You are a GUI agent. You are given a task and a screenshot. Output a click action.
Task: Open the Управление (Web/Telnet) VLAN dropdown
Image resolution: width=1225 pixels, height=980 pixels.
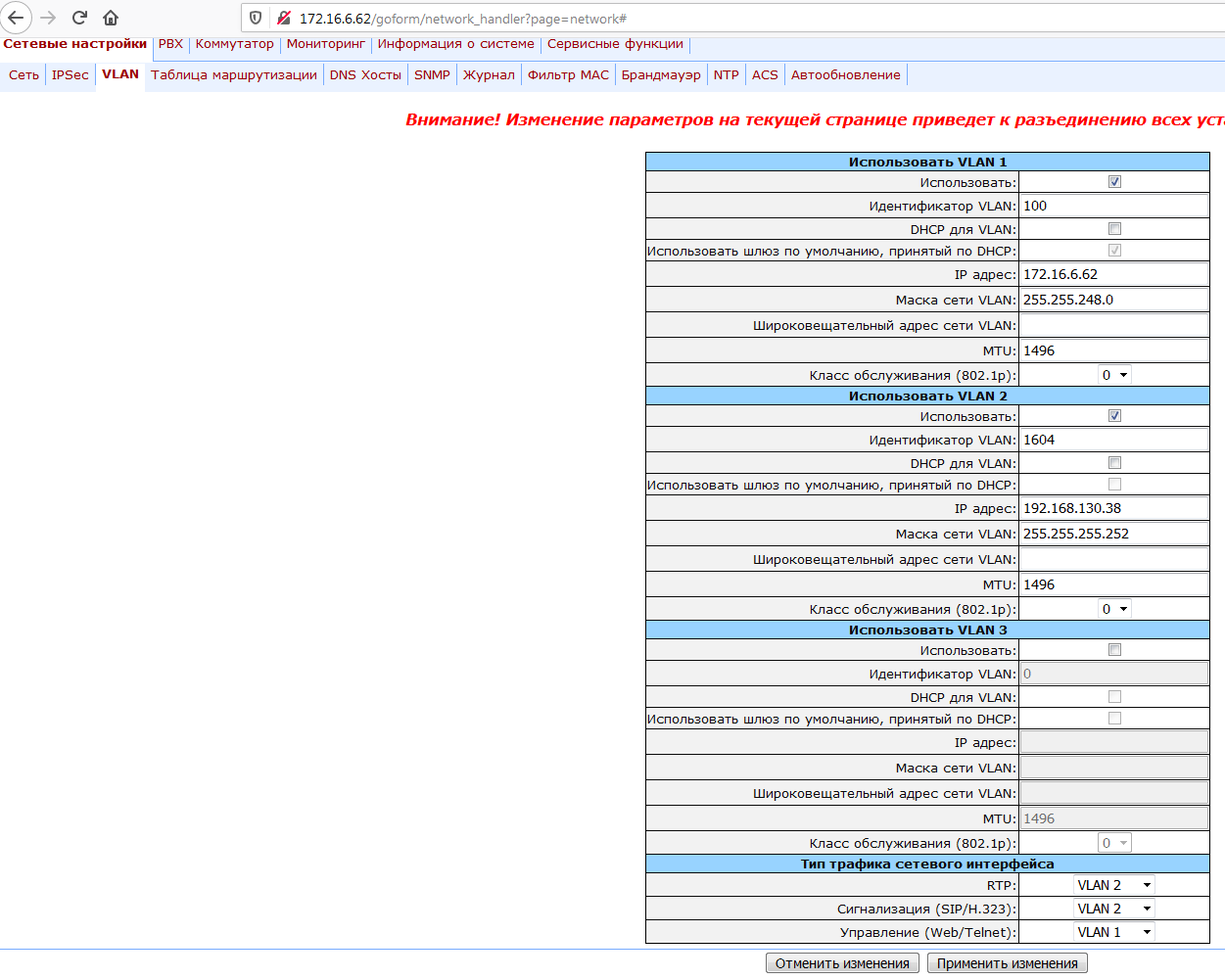click(x=1114, y=932)
